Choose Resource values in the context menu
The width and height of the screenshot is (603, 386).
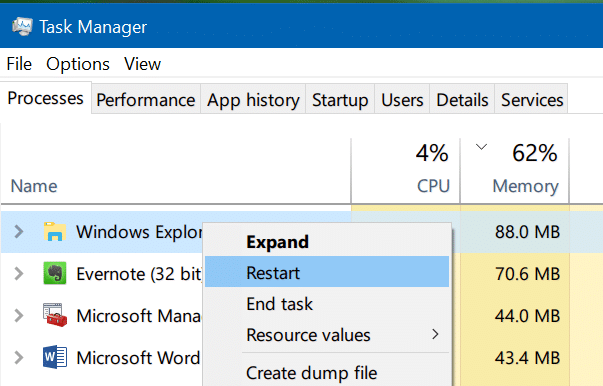point(327,334)
